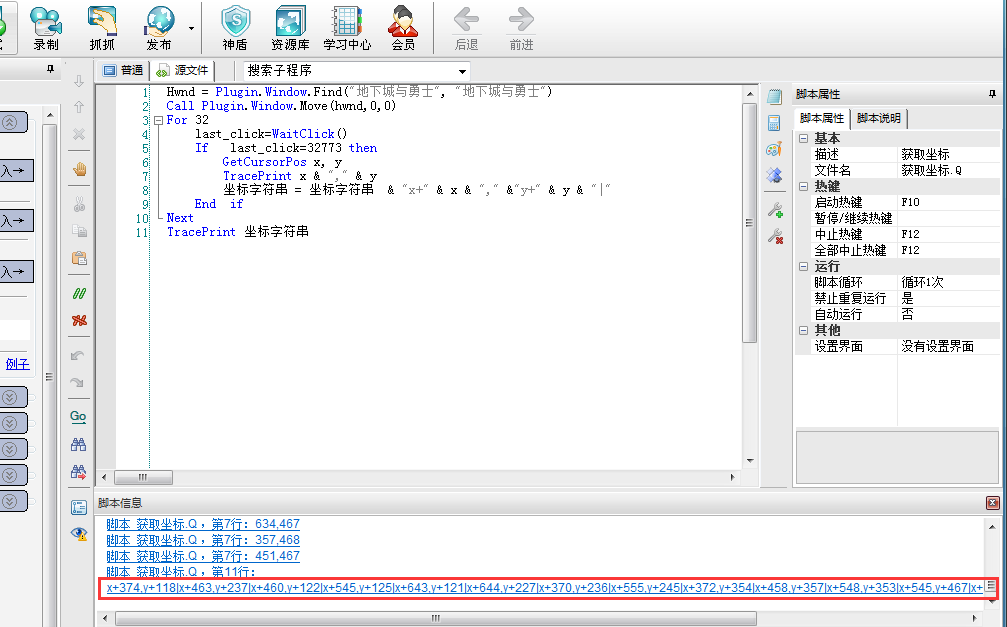This screenshot has height=627, width=1007.
Task: Click the editor scroll-right arrow
Action: point(733,477)
